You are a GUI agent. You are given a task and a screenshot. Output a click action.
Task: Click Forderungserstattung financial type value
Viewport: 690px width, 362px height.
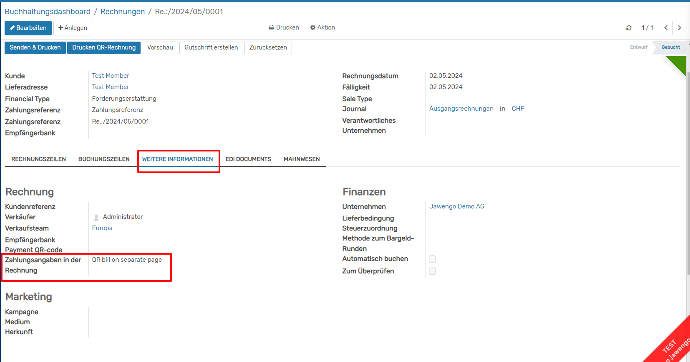pos(124,99)
